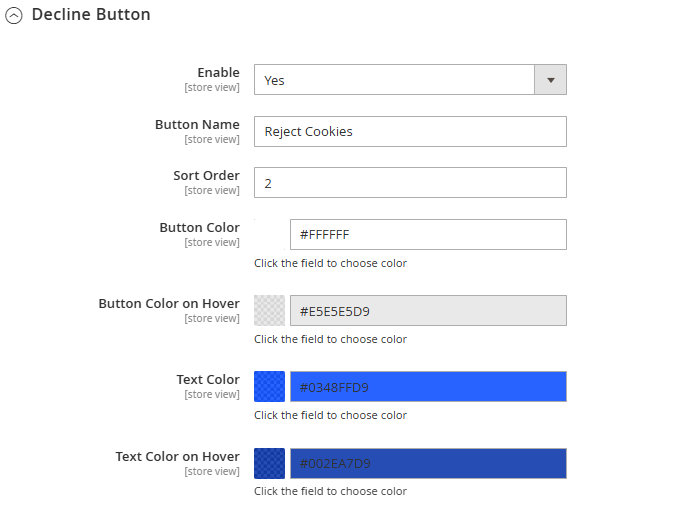Click the blue Text Color swatch
Image resolution: width=685 pixels, height=522 pixels.
tap(270, 387)
